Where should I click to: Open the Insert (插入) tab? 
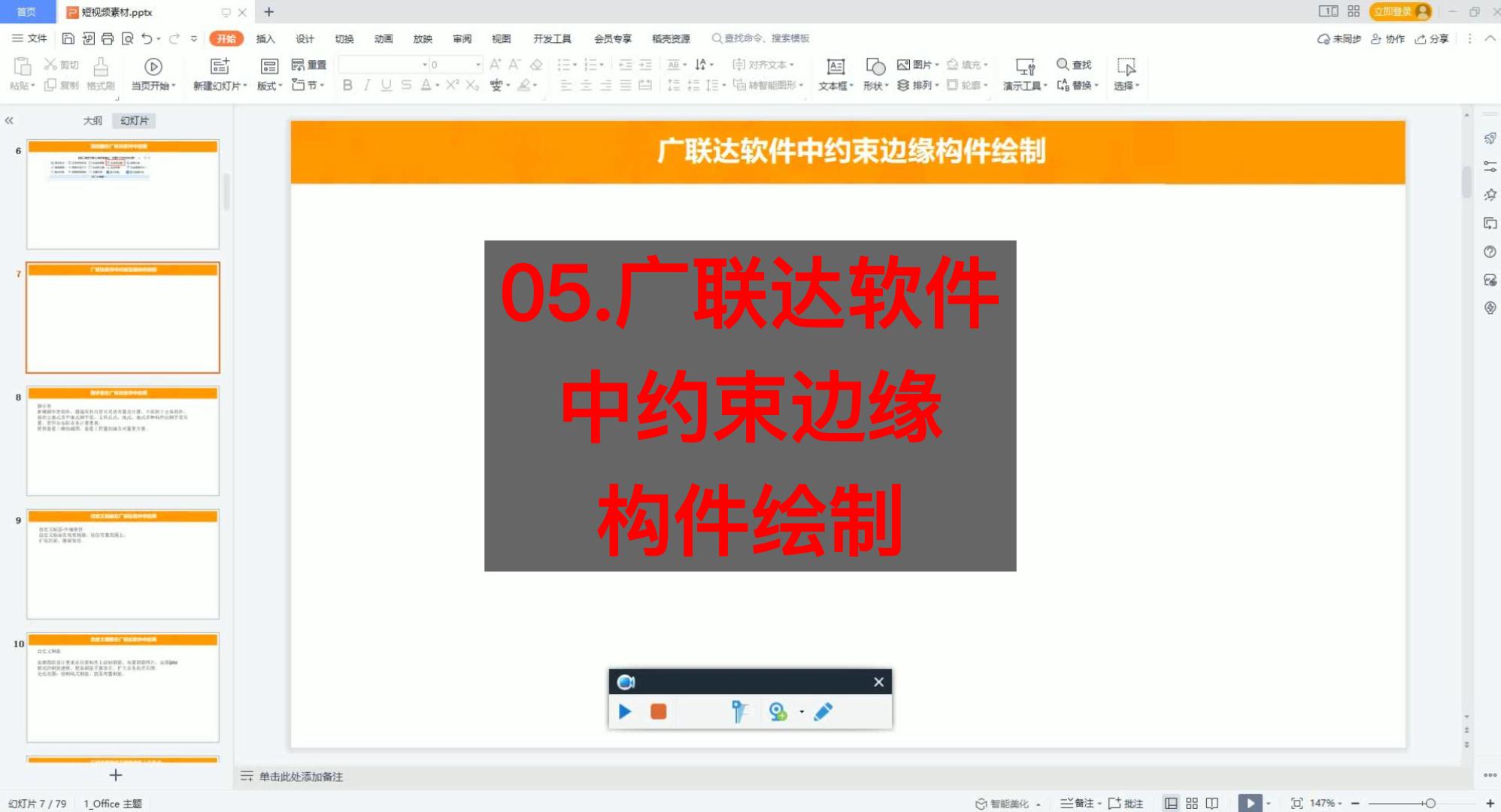pyautogui.click(x=265, y=38)
